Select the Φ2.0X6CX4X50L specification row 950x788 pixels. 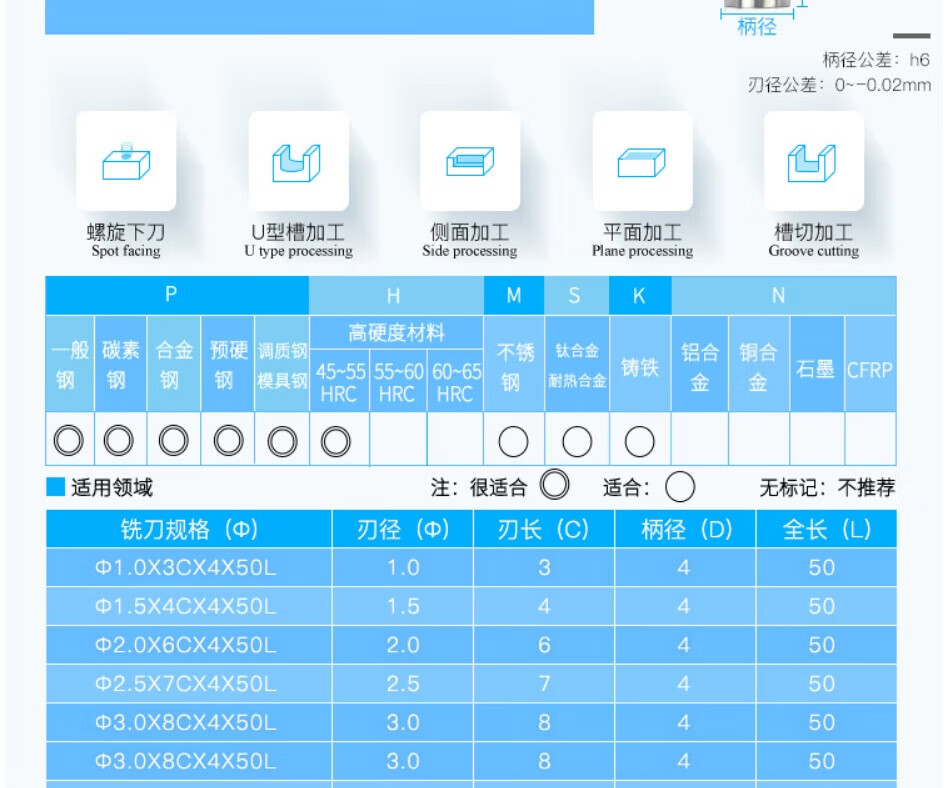[471, 645]
